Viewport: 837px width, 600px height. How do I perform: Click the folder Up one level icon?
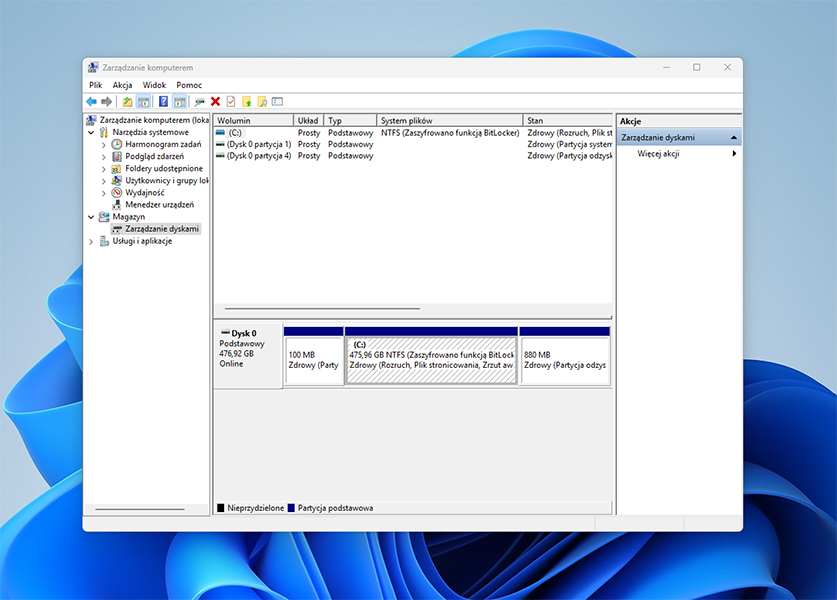point(127,101)
